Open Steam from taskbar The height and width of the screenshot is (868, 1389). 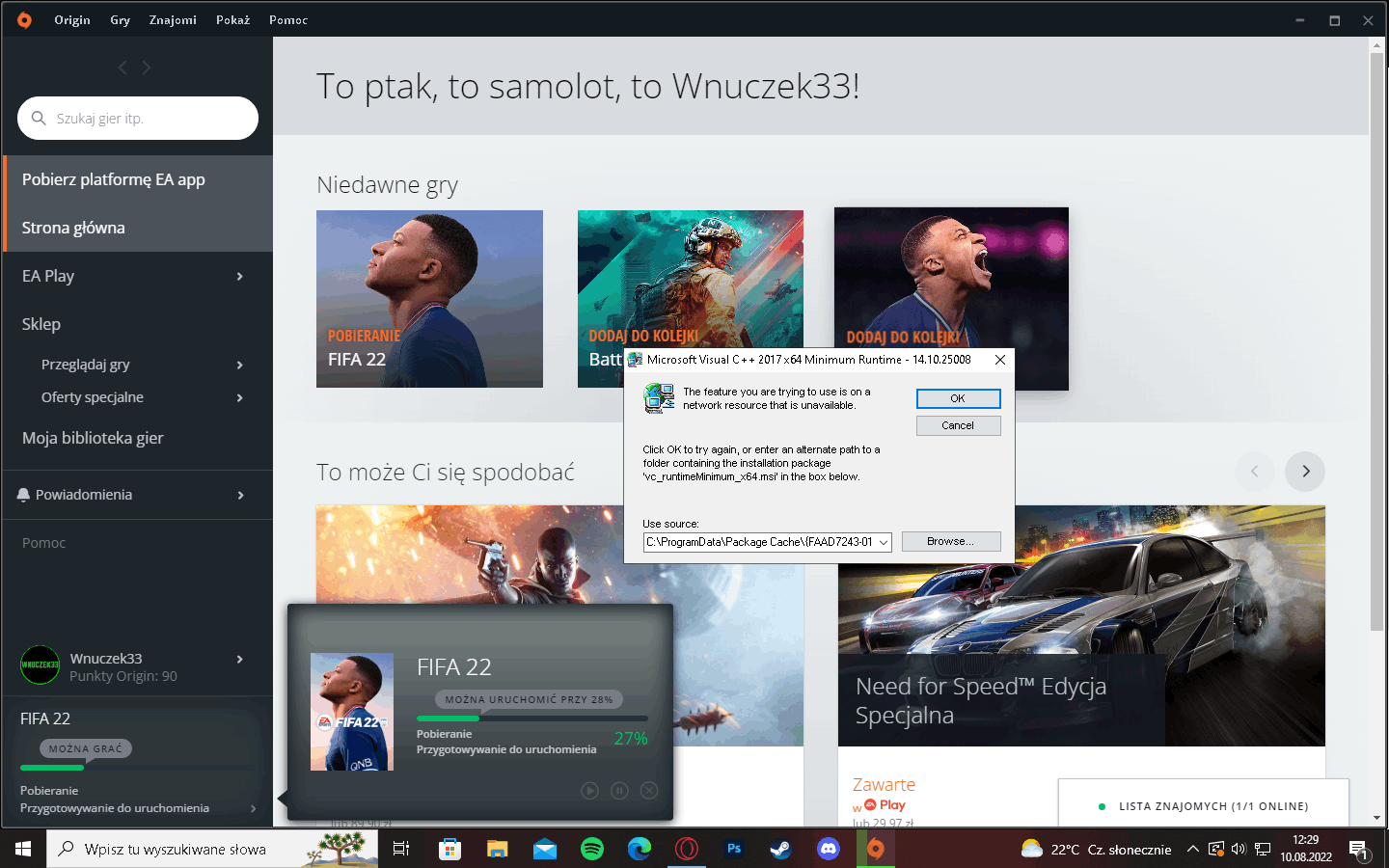(780, 849)
